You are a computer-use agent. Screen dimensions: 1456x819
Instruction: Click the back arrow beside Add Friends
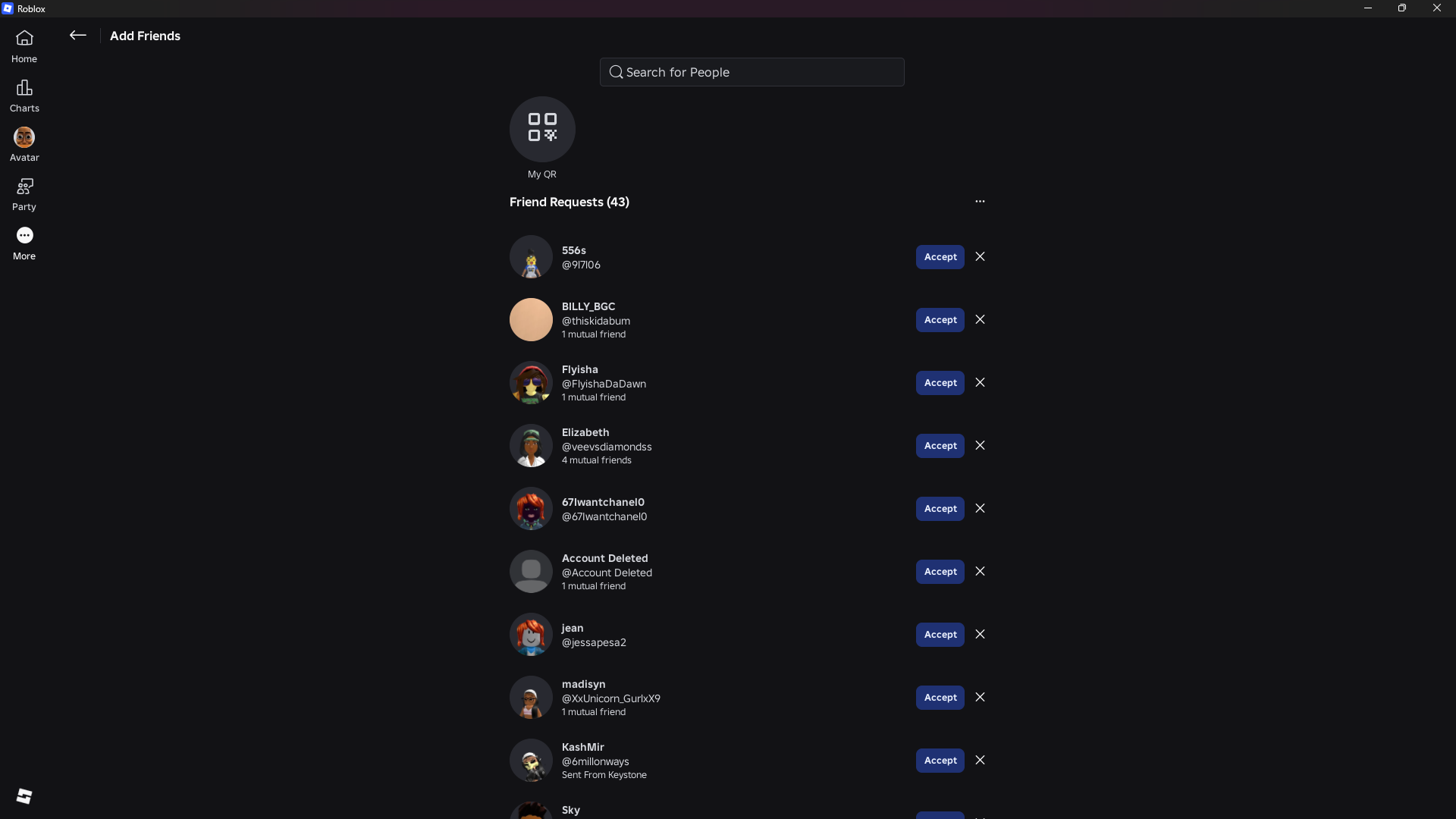point(78,36)
